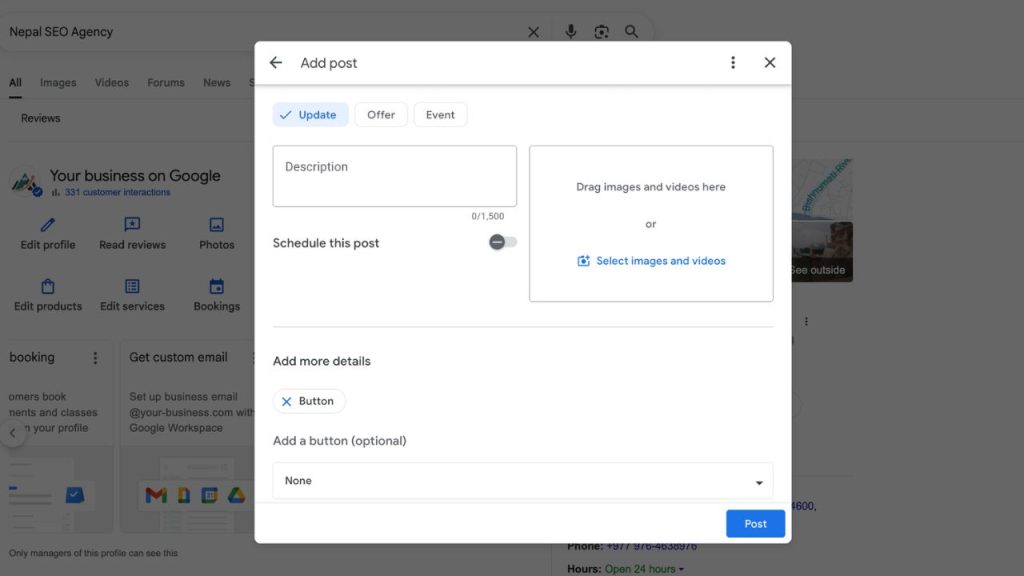Click the Post button
Image resolution: width=1024 pixels, height=576 pixels.
[x=755, y=523]
